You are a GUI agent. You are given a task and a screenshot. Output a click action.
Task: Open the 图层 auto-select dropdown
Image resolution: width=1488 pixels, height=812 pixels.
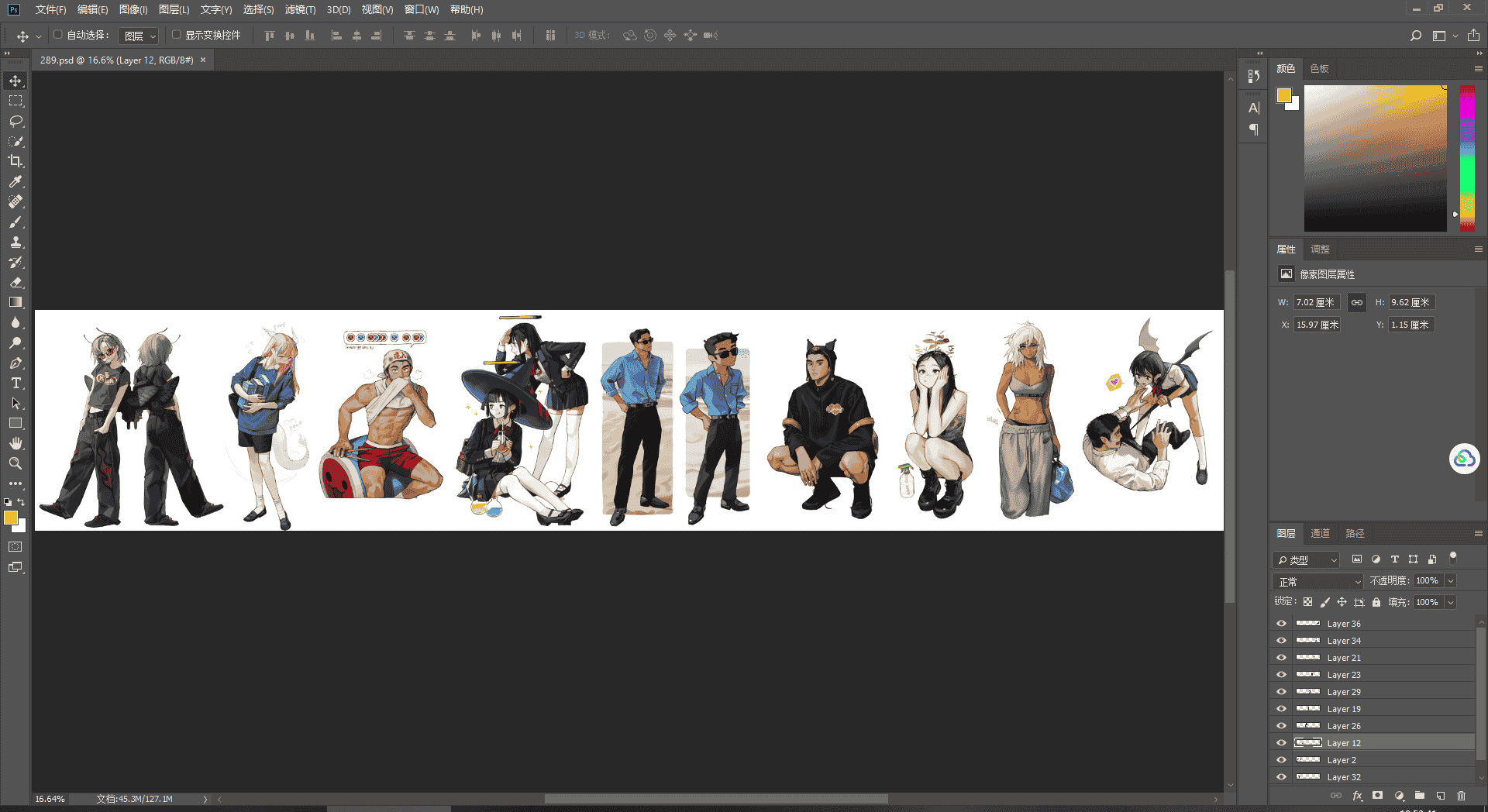tap(139, 36)
